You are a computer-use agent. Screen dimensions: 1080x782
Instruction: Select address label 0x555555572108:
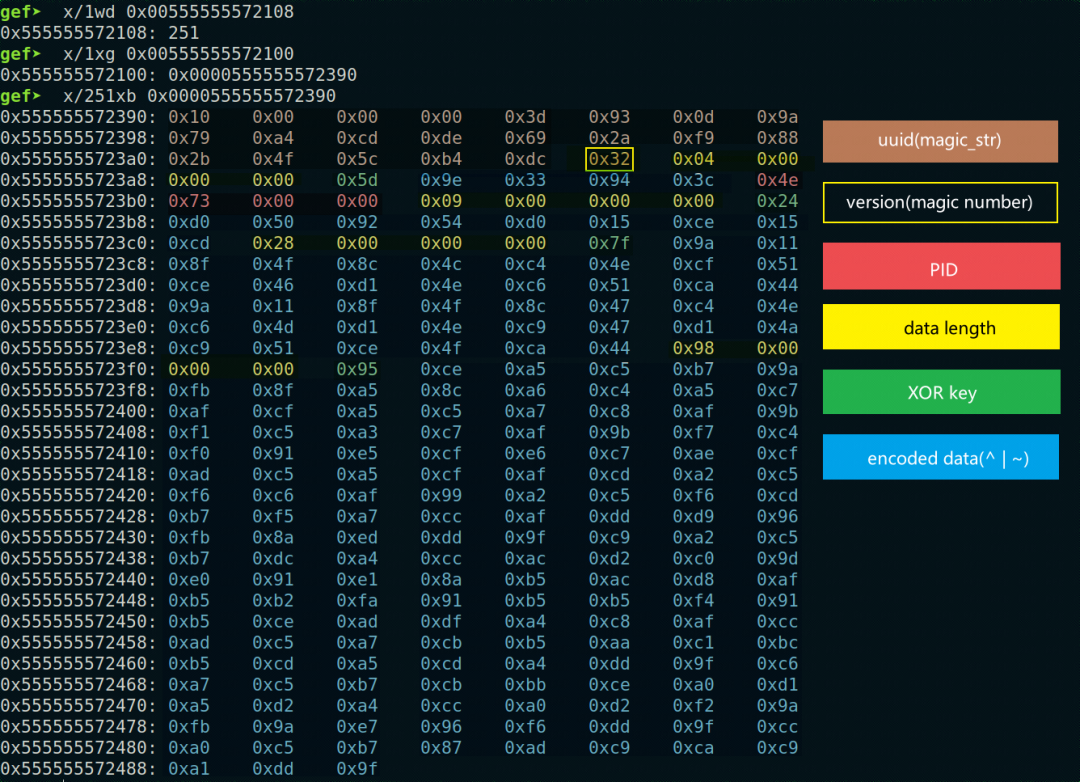79,33
